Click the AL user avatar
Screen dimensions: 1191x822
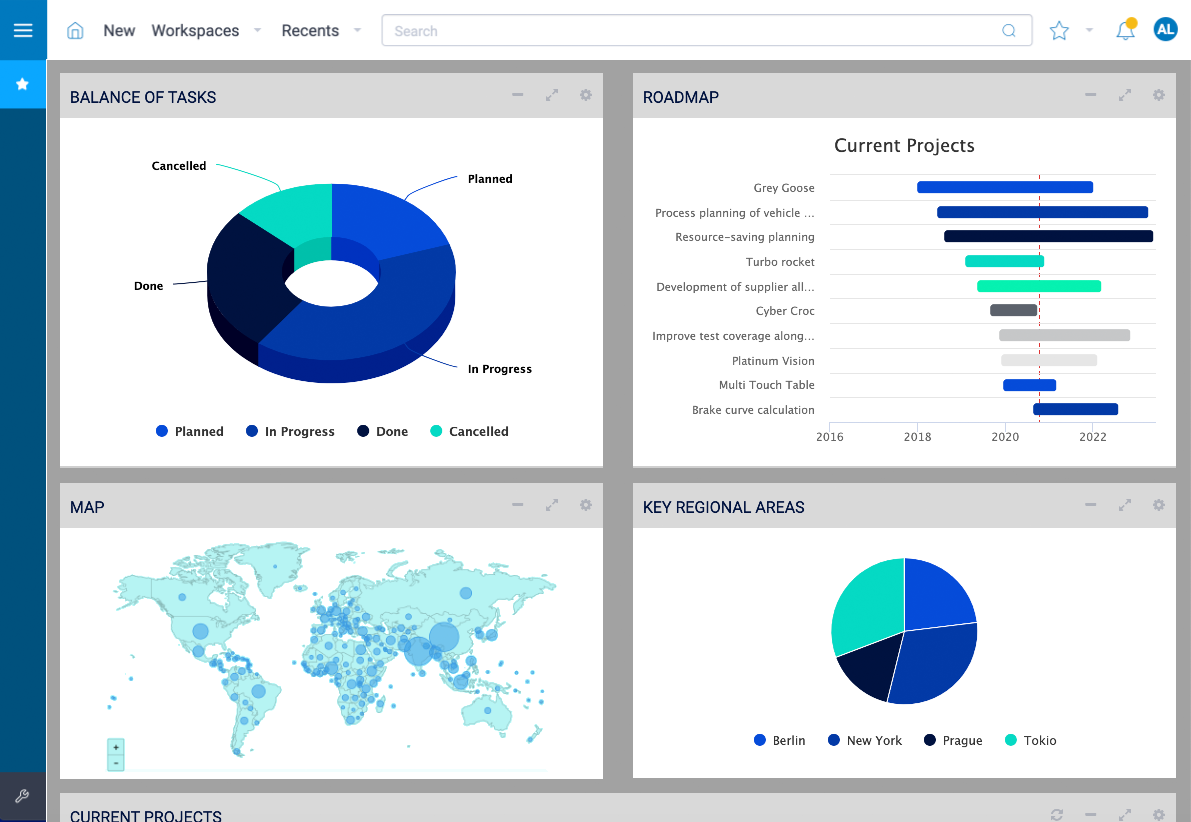[1165, 30]
